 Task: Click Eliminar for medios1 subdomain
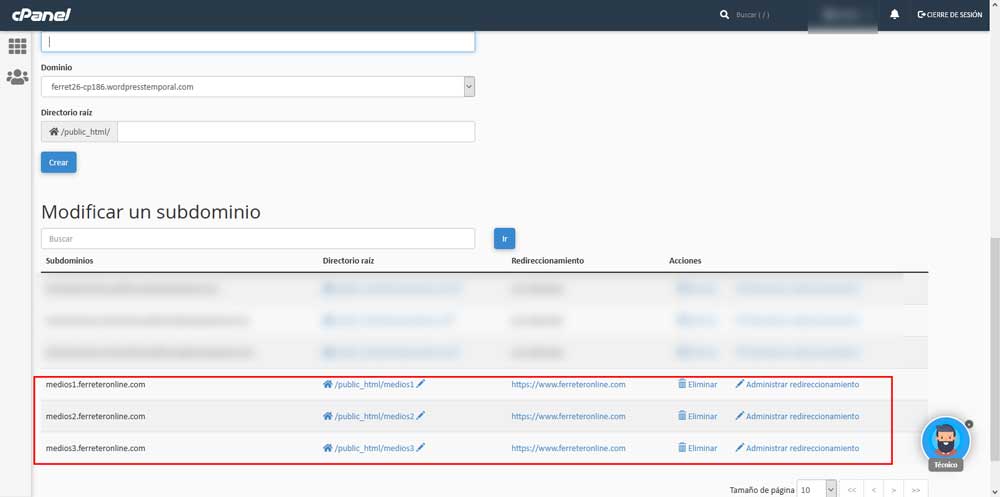click(697, 385)
